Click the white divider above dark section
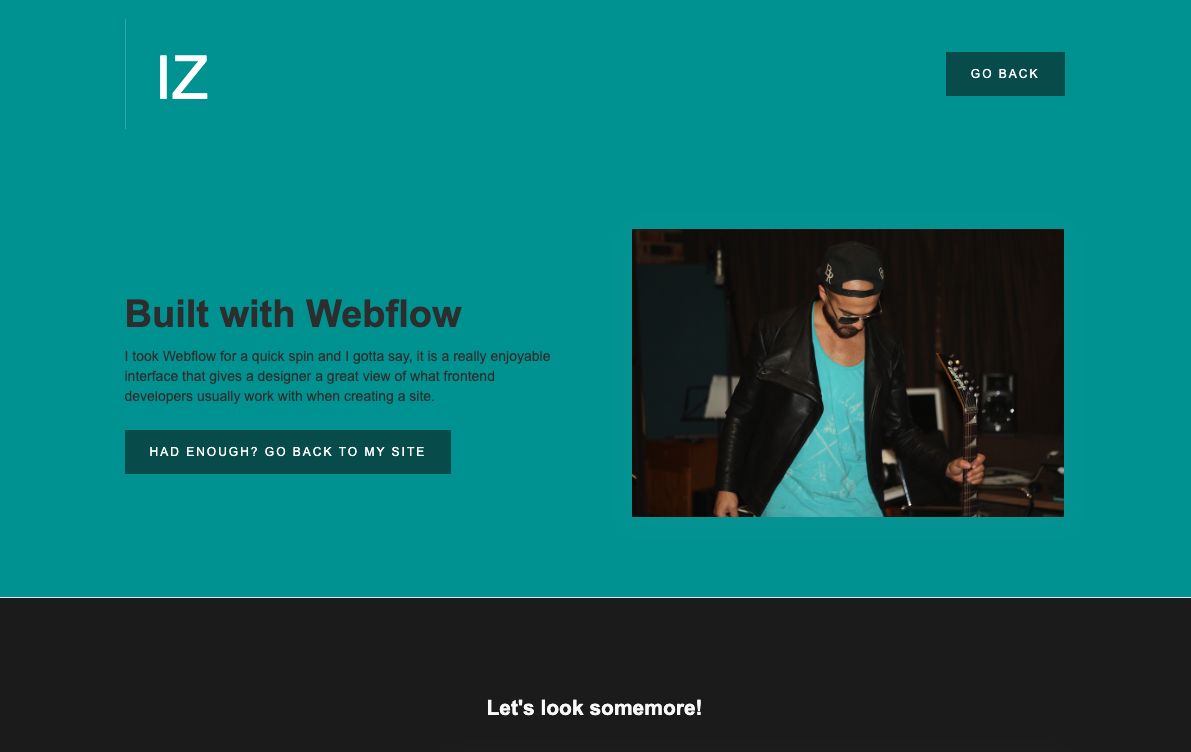Viewport: 1191px width, 752px height. click(x=596, y=597)
